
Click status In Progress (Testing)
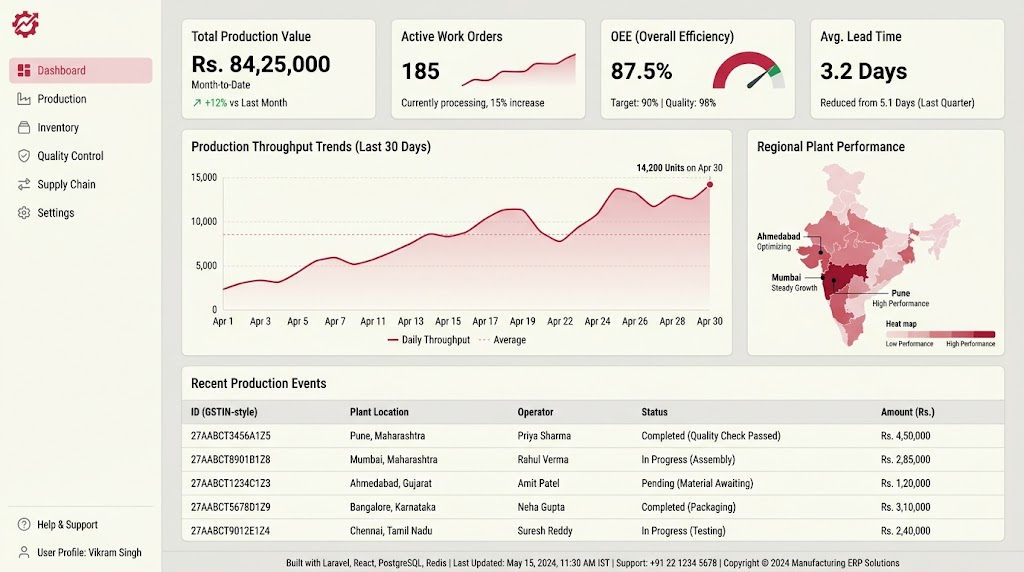pyautogui.click(x=683, y=531)
